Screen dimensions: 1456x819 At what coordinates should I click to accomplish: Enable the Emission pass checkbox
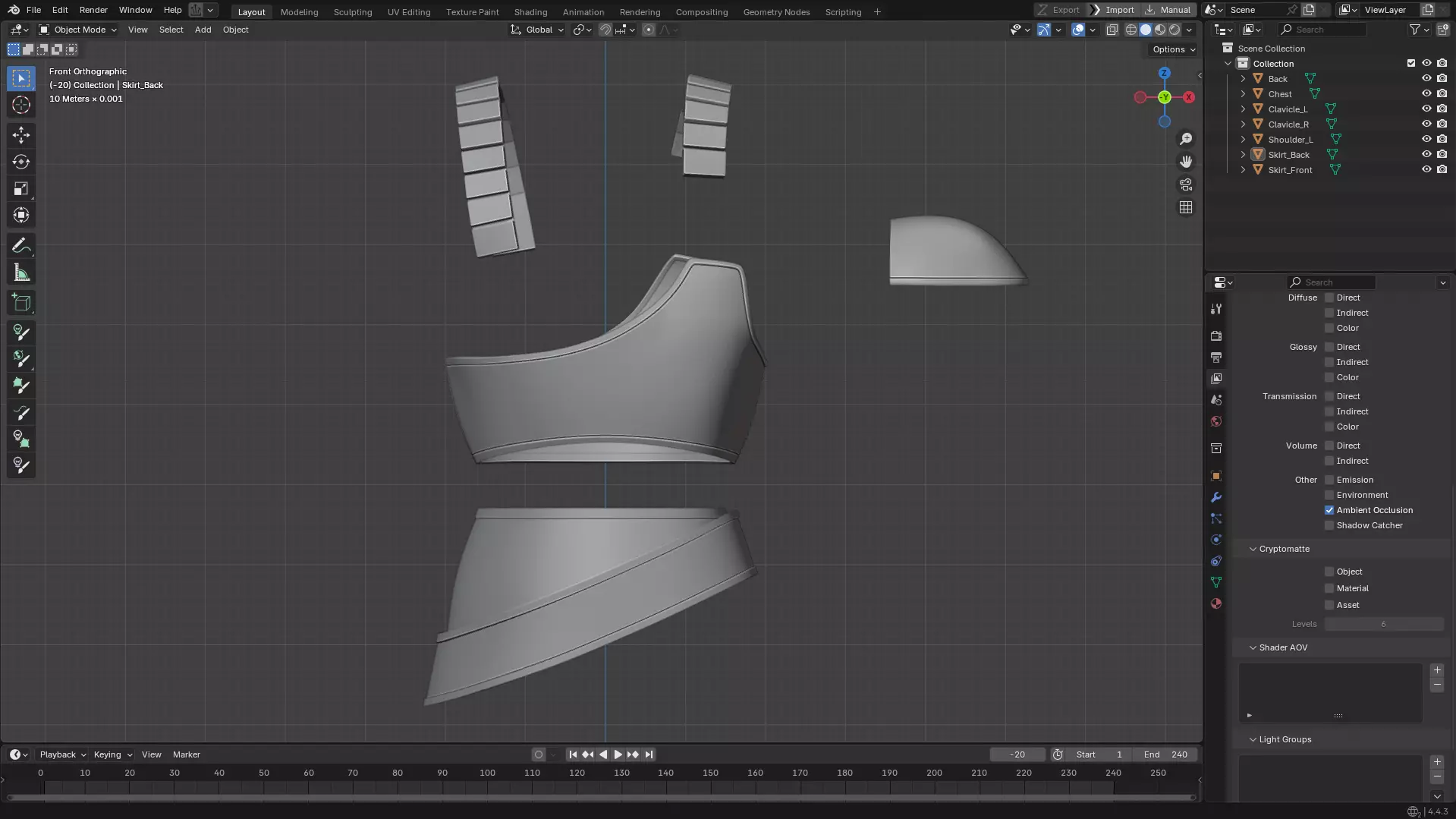1329,480
